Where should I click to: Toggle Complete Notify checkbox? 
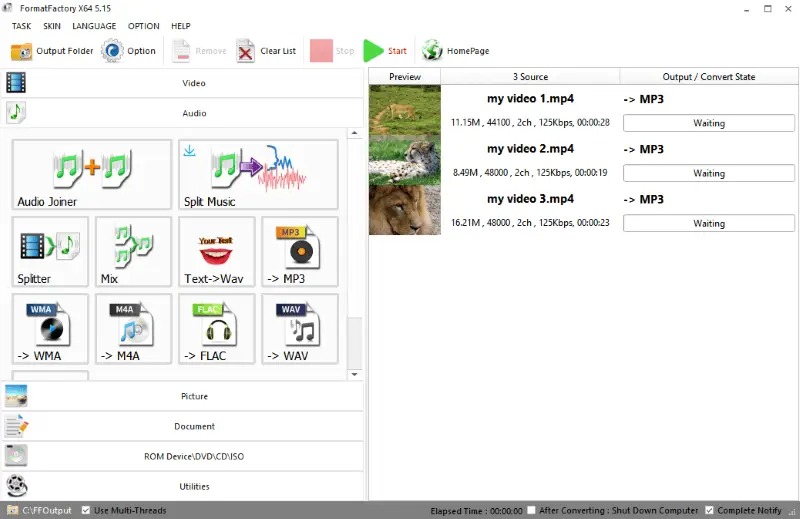(x=709, y=510)
